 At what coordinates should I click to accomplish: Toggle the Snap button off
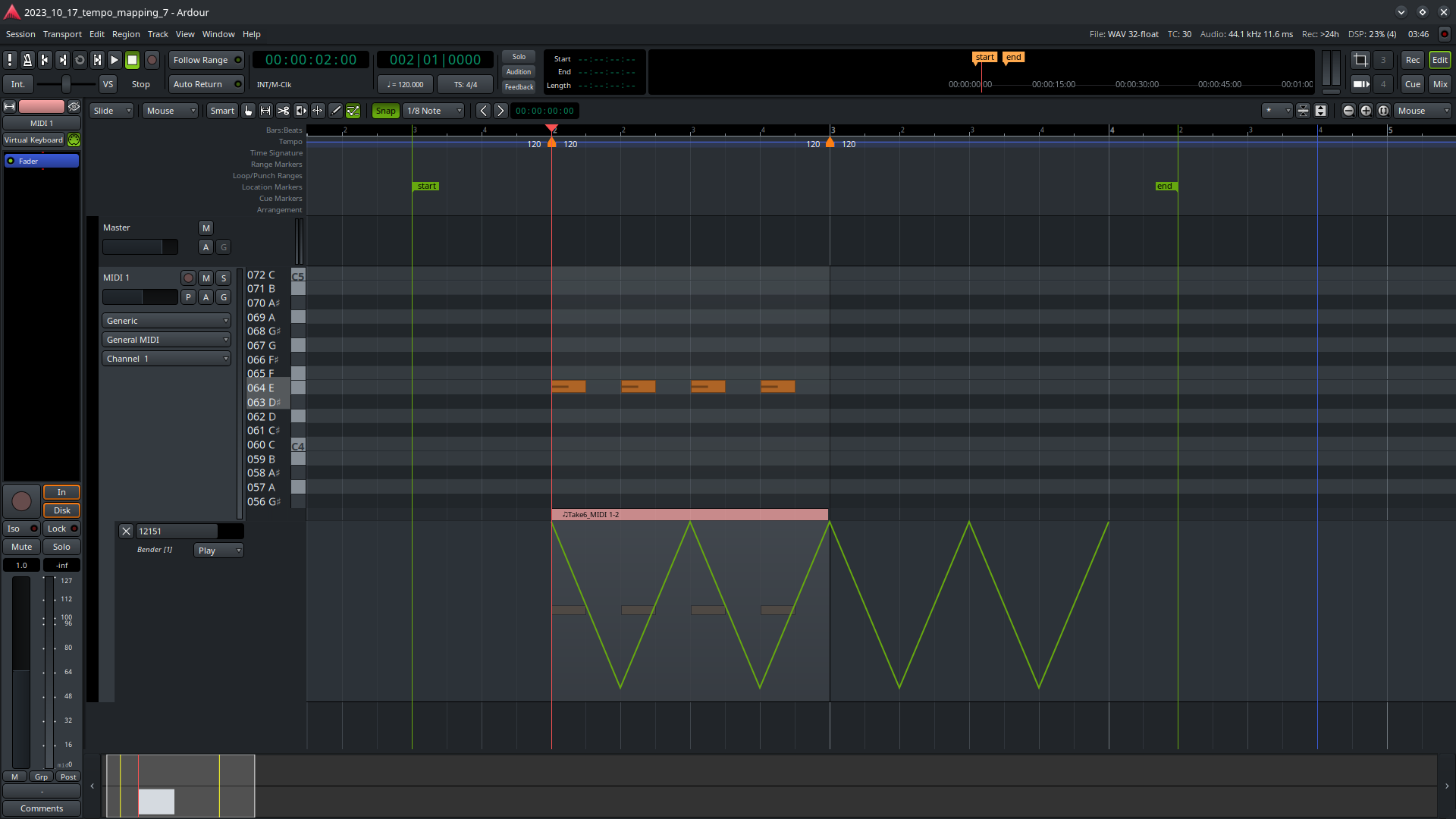(x=385, y=111)
